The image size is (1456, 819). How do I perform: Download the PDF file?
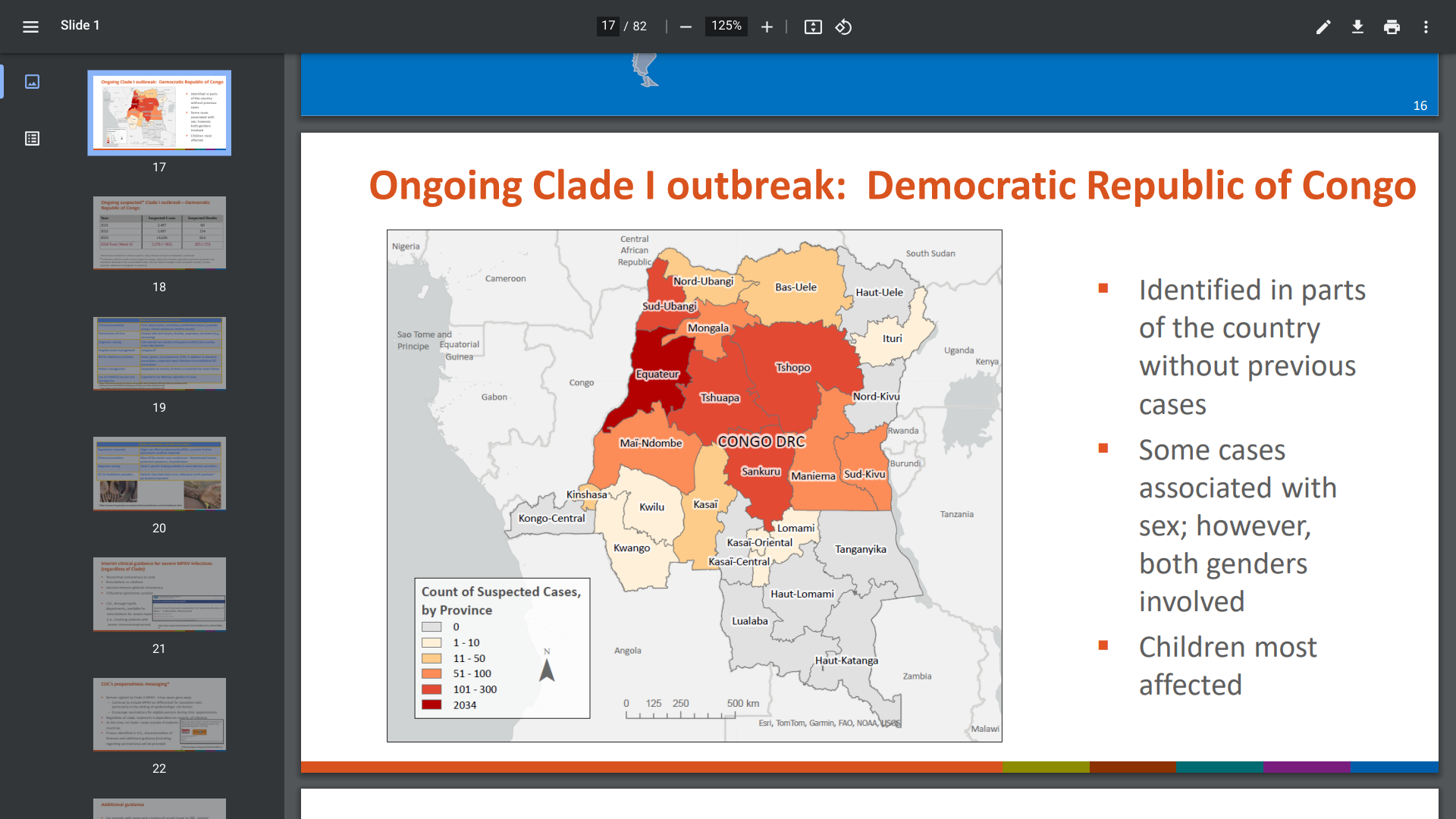[1357, 27]
